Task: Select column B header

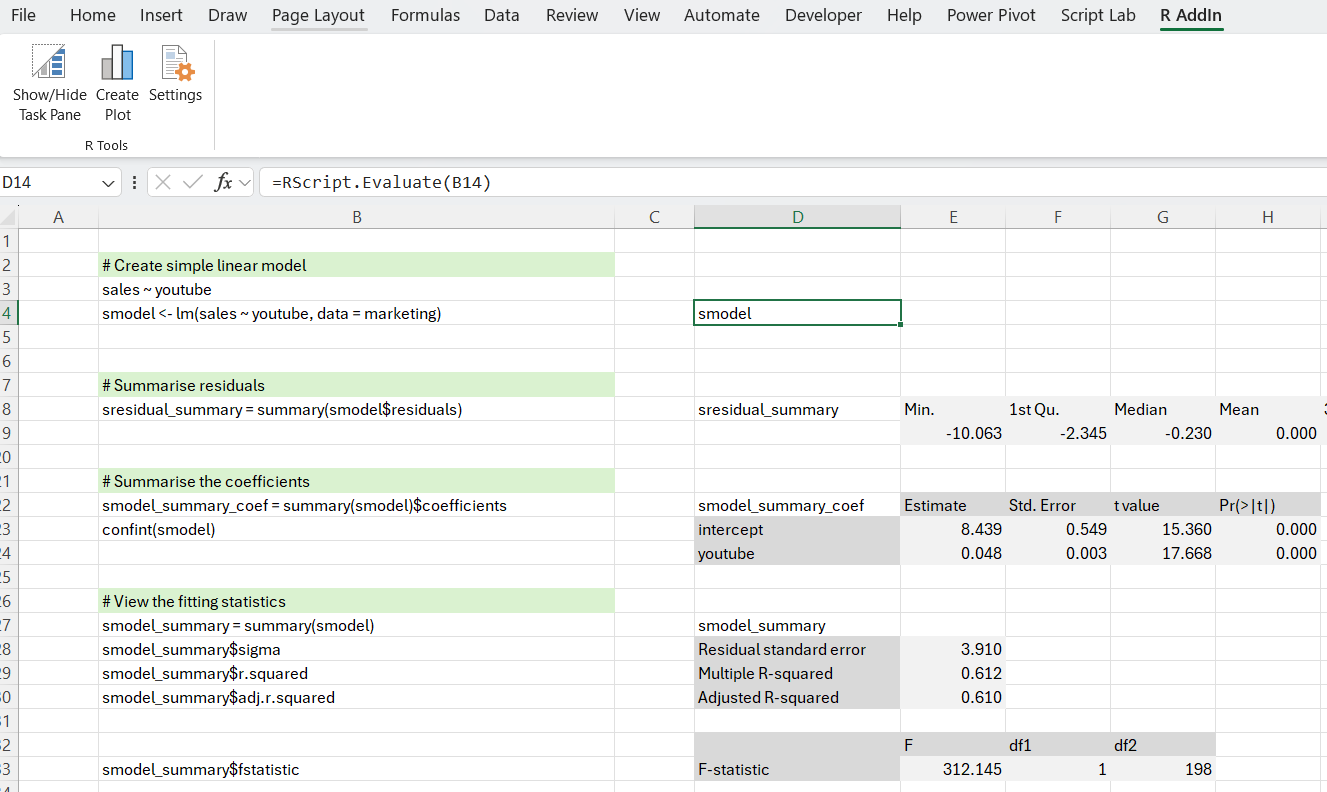Action: click(x=357, y=217)
